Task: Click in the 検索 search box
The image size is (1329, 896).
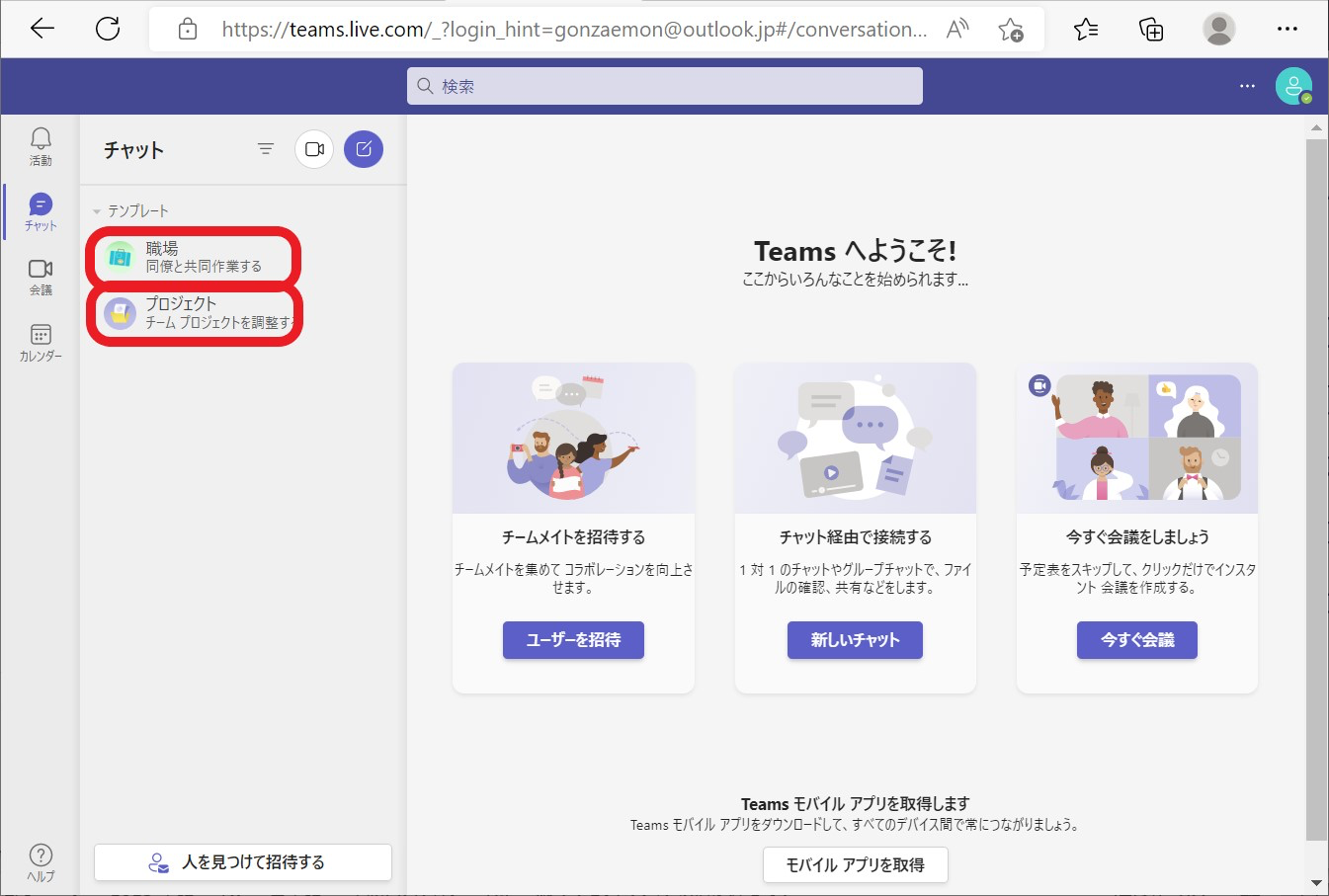Action: pyautogui.click(x=664, y=86)
